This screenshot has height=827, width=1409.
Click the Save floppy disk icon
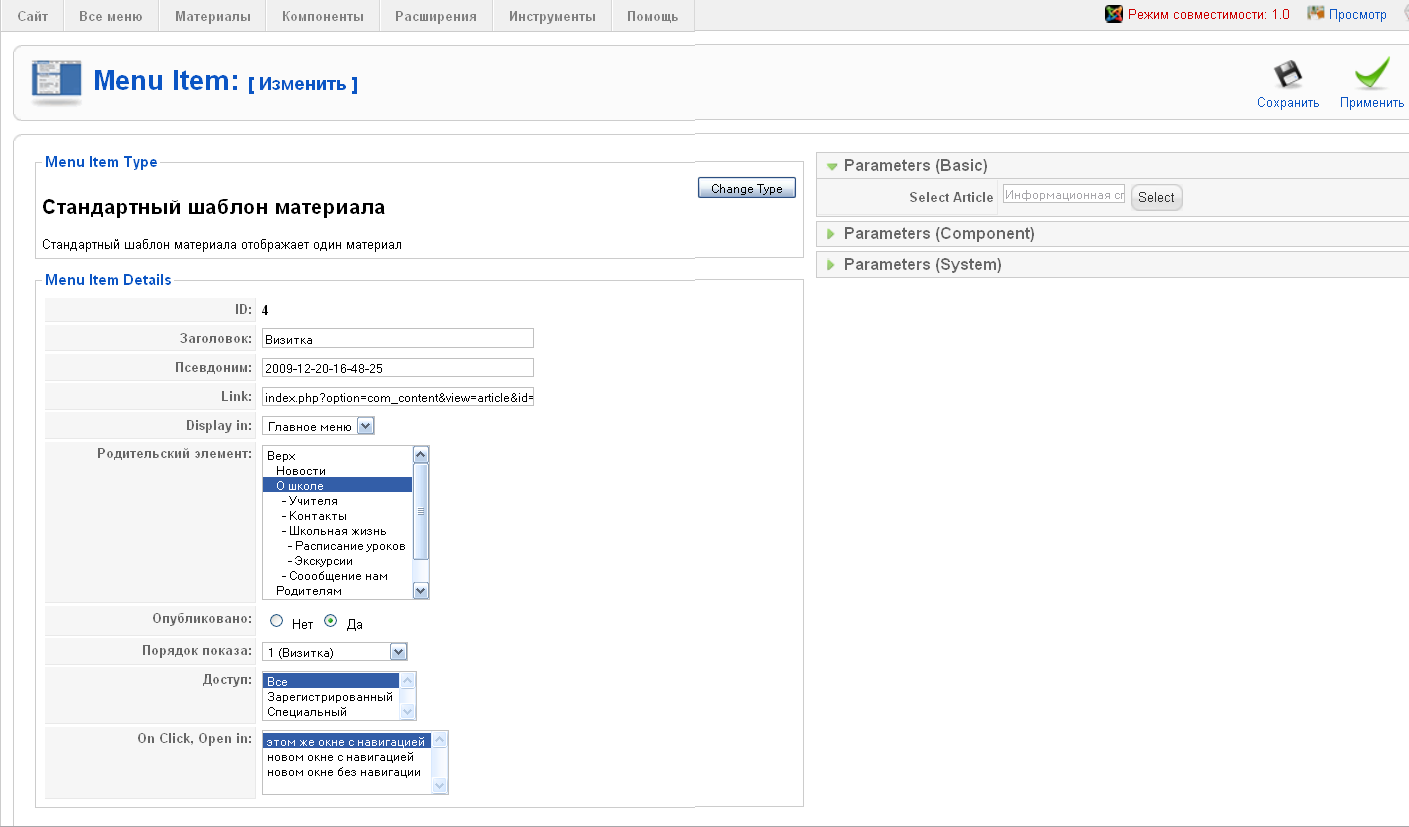pyautogui.click(x=1287, y=76)
